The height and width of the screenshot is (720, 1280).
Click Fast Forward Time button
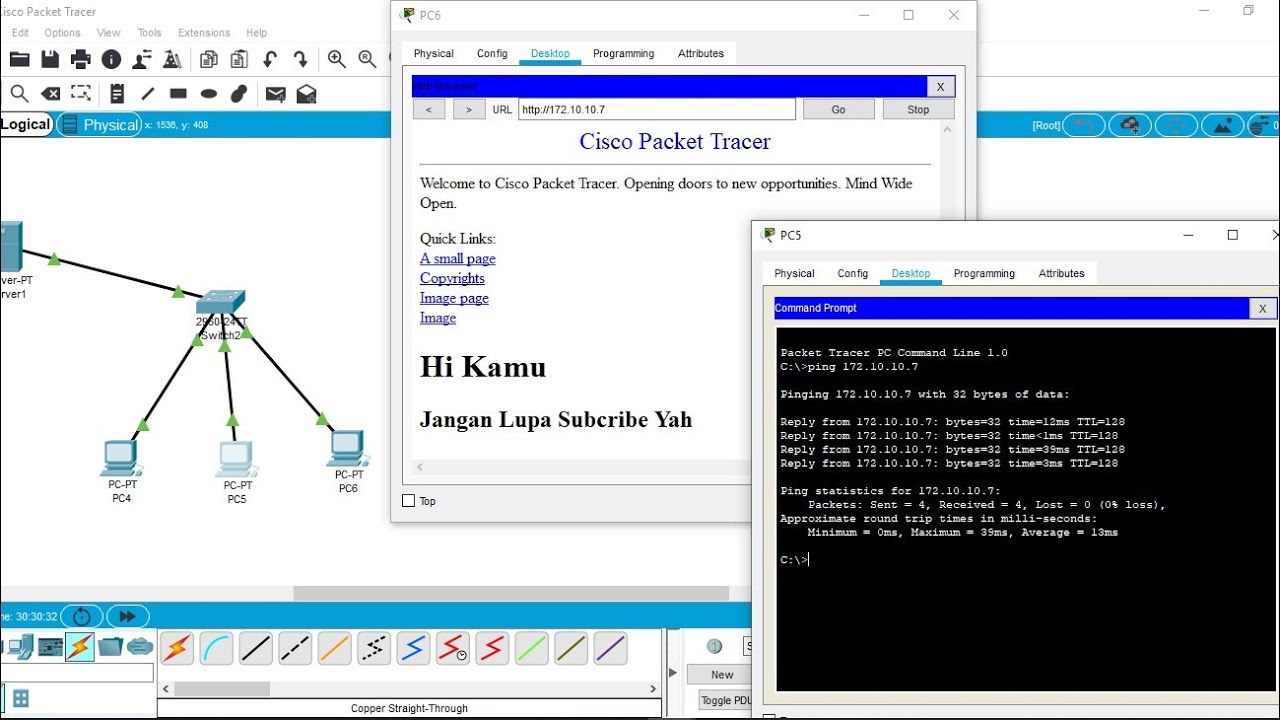pyautogui.click(x=128, y=617)
